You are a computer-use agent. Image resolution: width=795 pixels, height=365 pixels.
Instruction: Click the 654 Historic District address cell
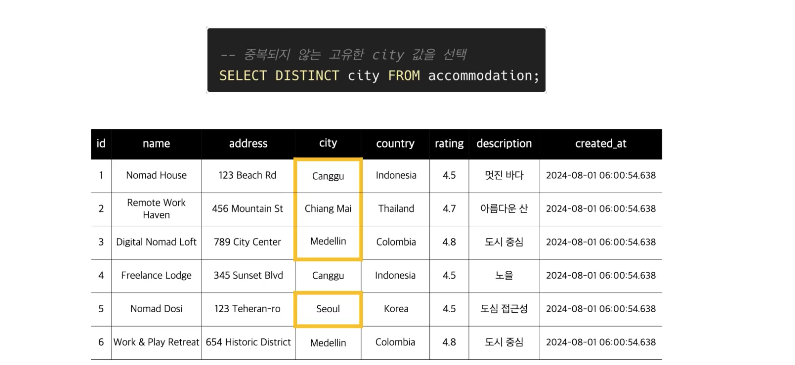click(x=248, y=342)
